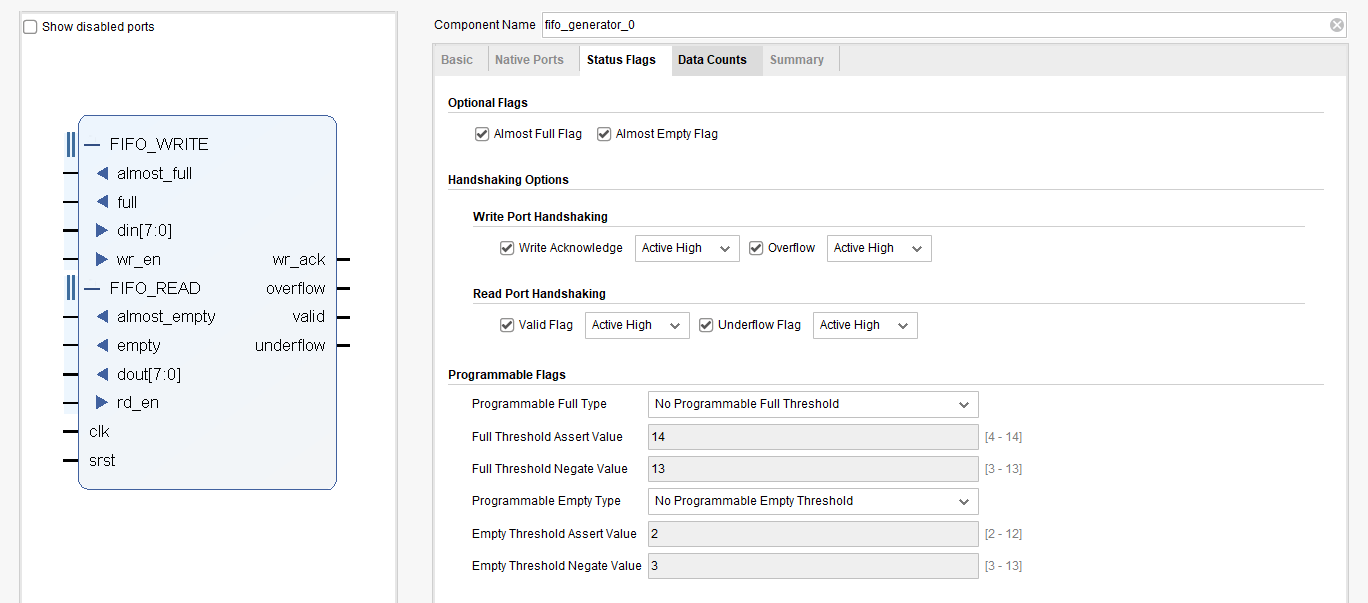This screenshot has height=603, width=1368.
Task: Switch to the Basic tab
Action: (x=457, y=60)
